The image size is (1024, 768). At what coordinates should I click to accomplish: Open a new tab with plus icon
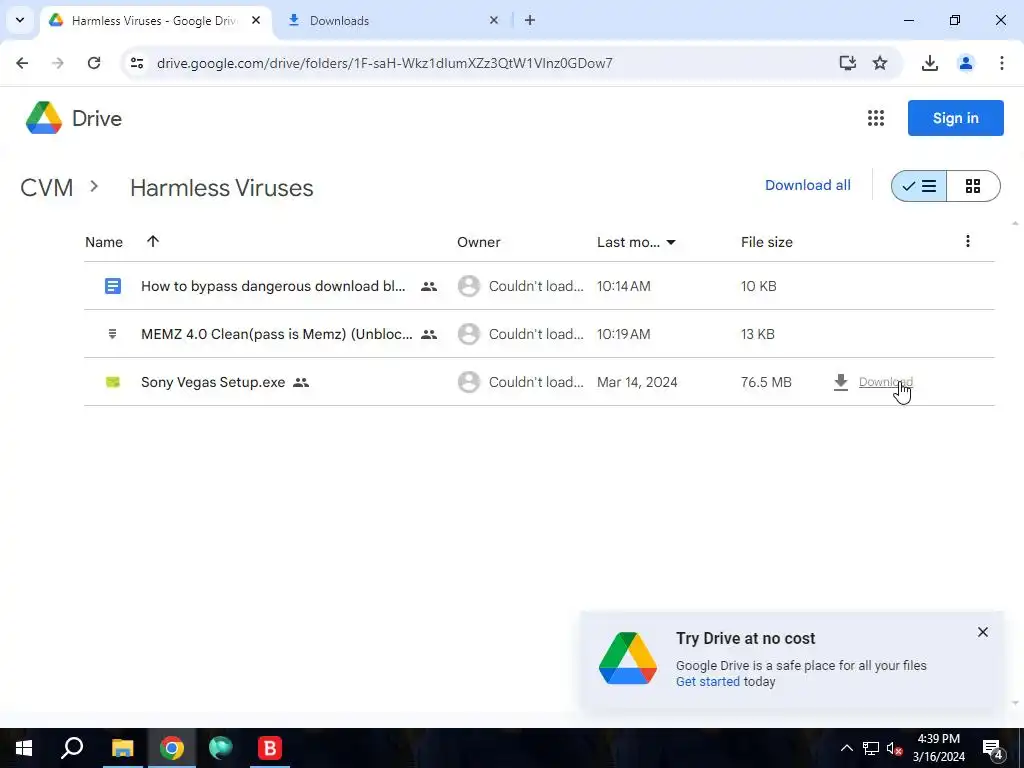coord(530,20)
